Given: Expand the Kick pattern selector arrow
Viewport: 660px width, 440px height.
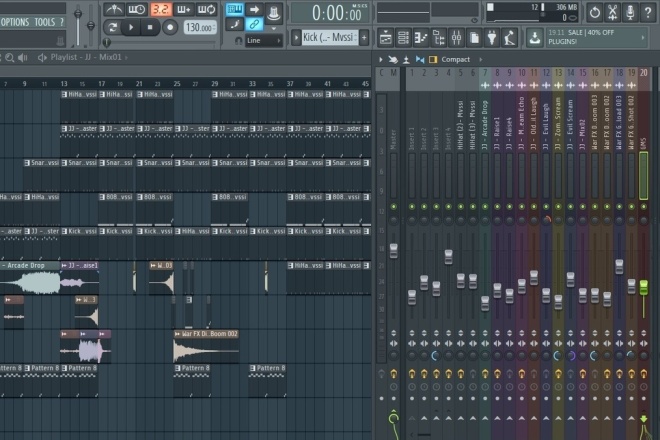Looking at the screenshot, I should click(x=296, y=38).
